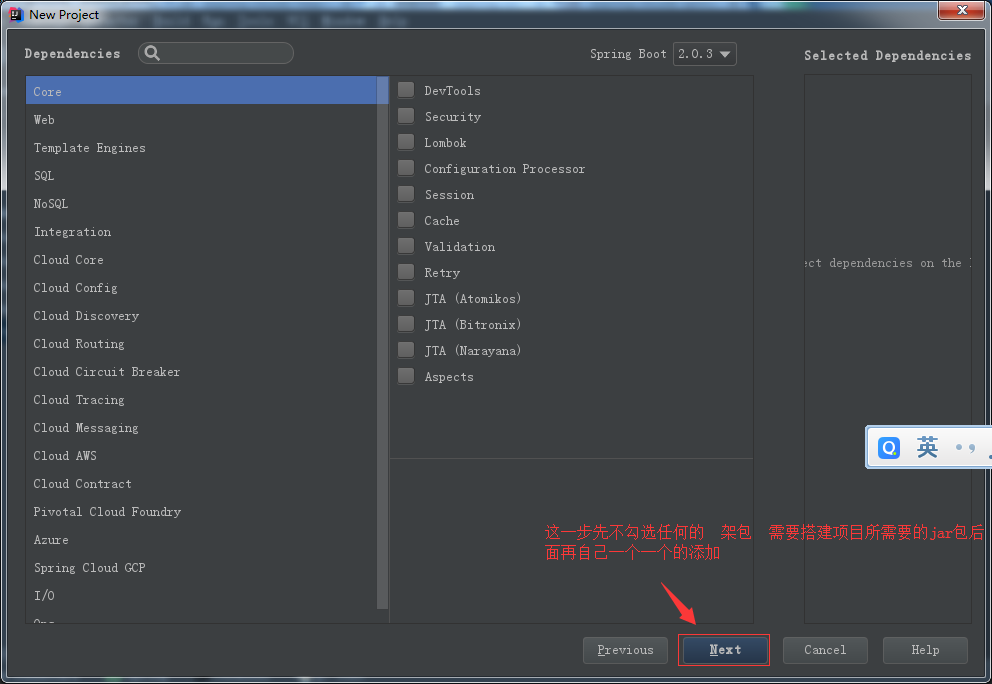Click the Q input method icon

pyautogui.click(x=889, y=448)
